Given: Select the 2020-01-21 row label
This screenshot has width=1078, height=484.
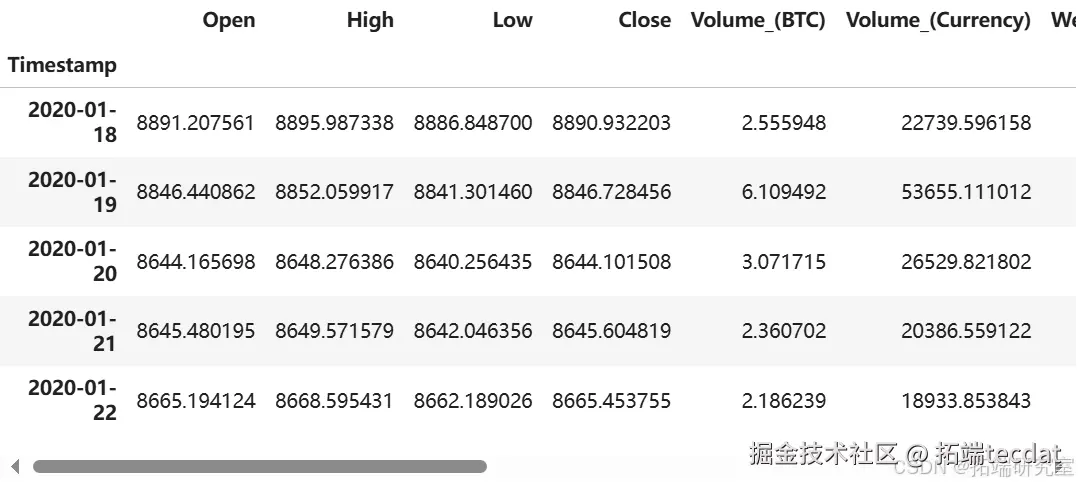Looking at the screenshot, I should [x=72, y=331].
